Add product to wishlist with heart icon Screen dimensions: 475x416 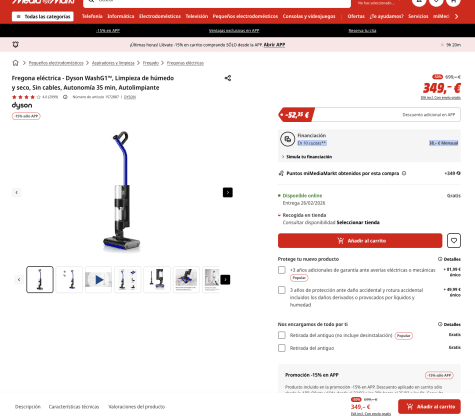click(x=454, y=241)
